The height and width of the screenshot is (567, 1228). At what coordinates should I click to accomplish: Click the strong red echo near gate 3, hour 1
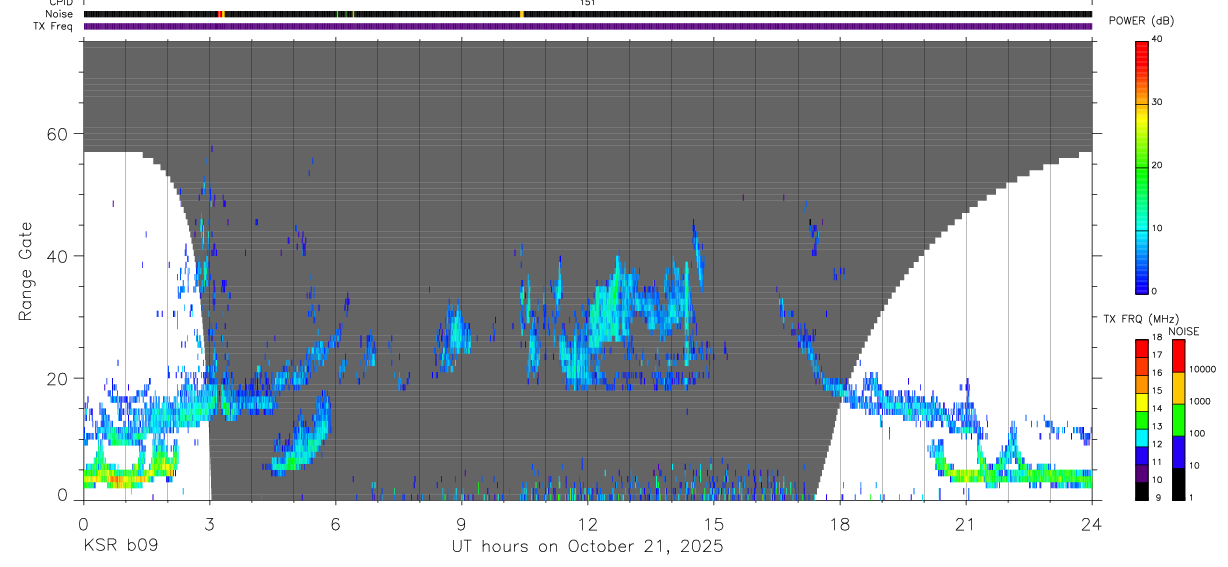click(118, 481)
